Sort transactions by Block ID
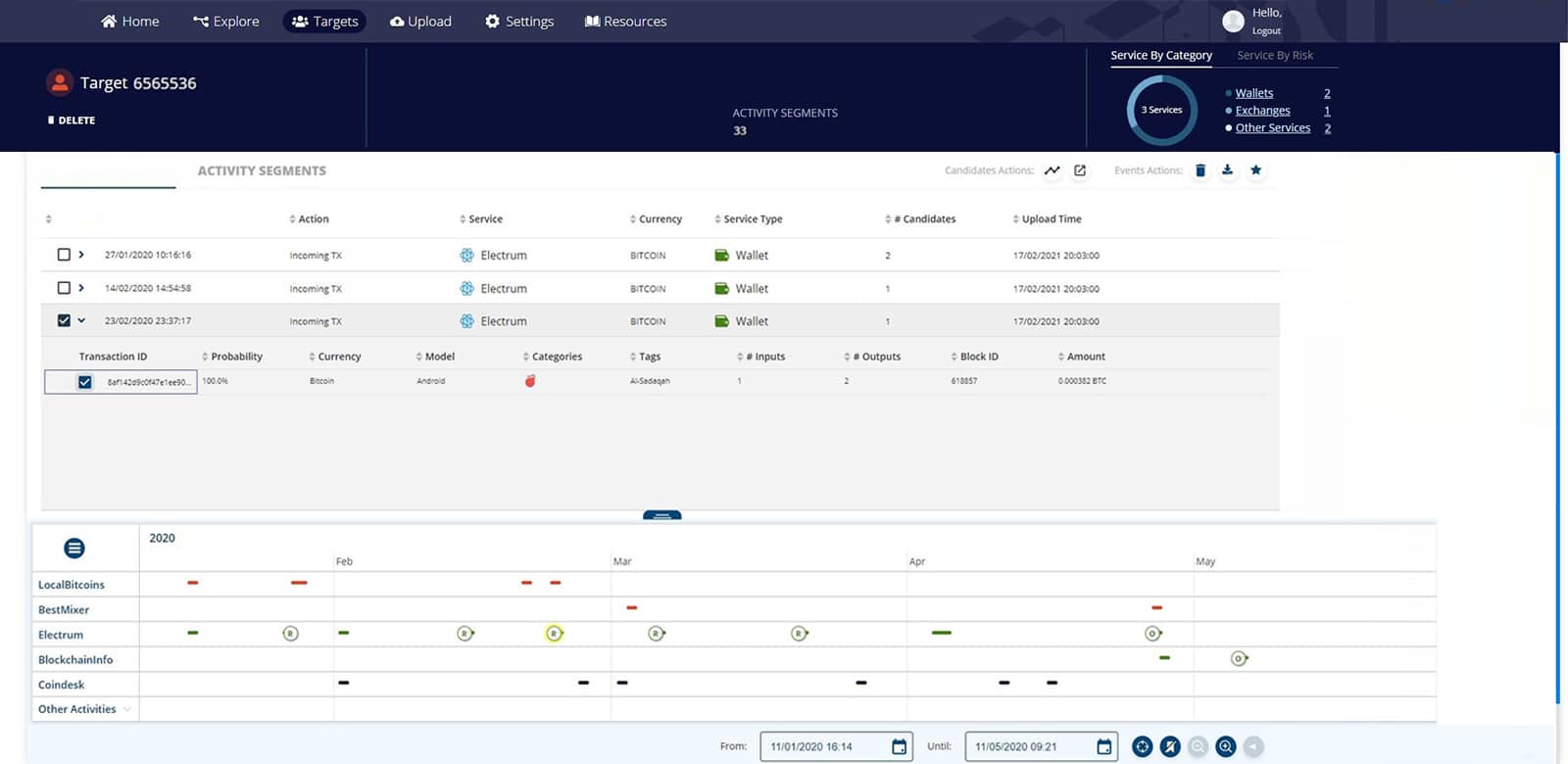This screenshot has width=1568, height=764. tap(974, 357)
